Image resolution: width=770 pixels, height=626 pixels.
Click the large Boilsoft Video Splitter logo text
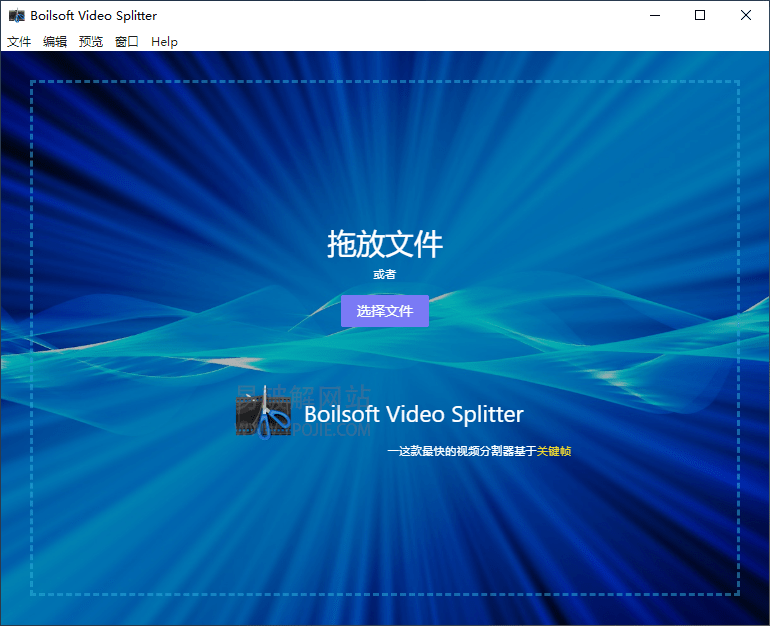(x=413, y=414)
